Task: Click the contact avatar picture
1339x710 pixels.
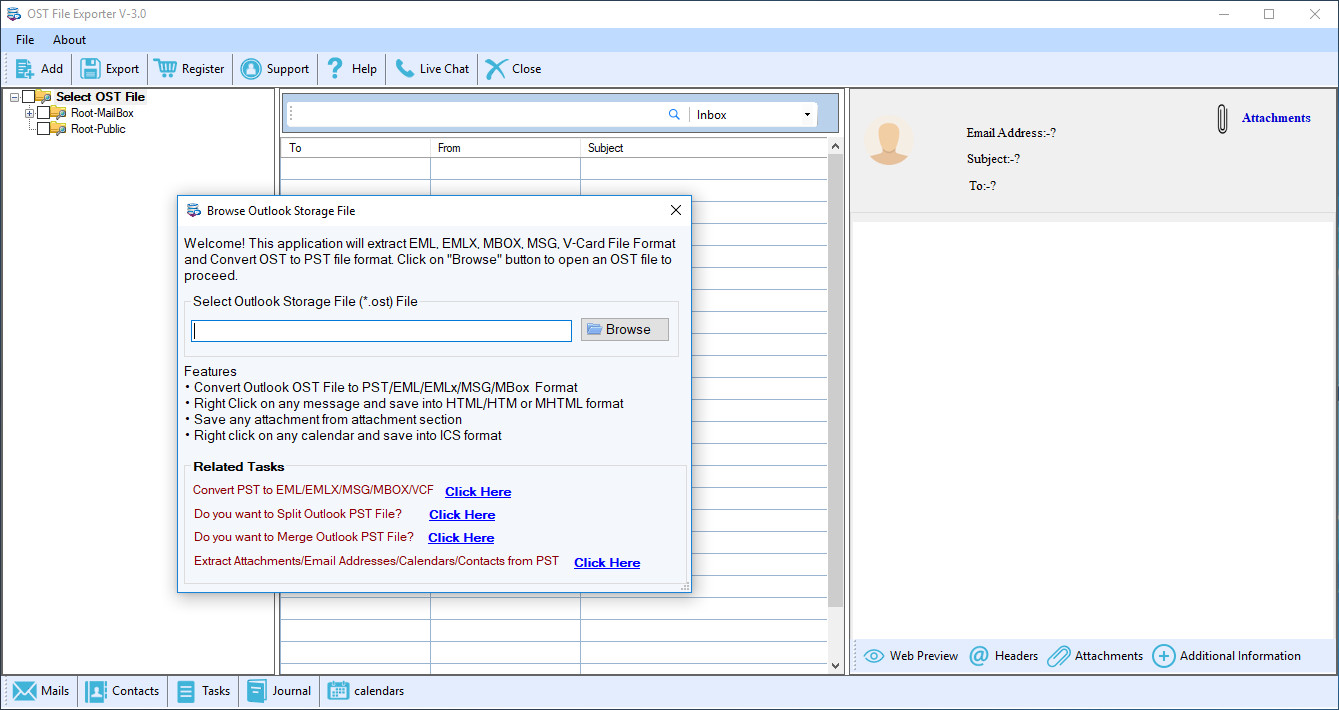Action: 888,140
